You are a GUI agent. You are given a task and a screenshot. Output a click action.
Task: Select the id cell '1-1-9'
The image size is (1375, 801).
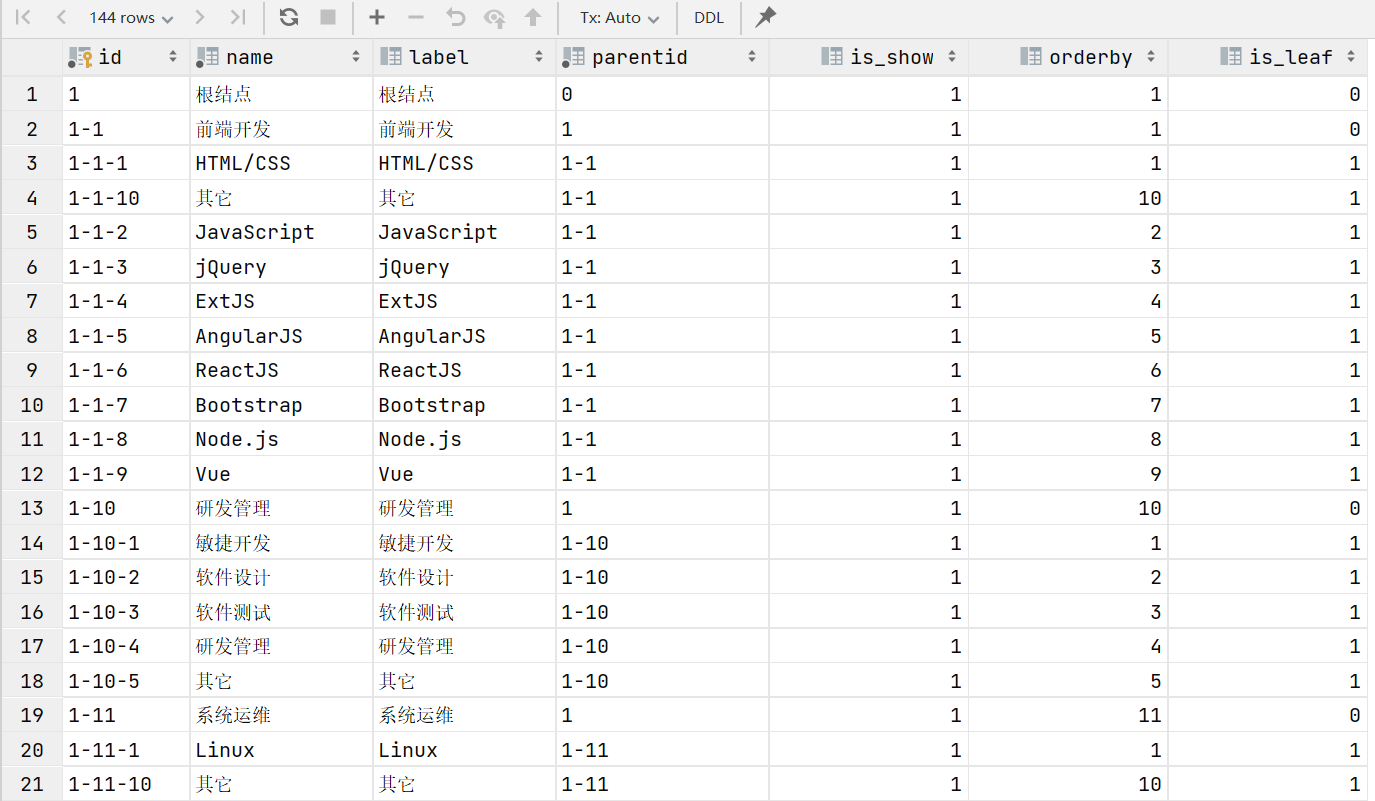click(x=126, y=474)
